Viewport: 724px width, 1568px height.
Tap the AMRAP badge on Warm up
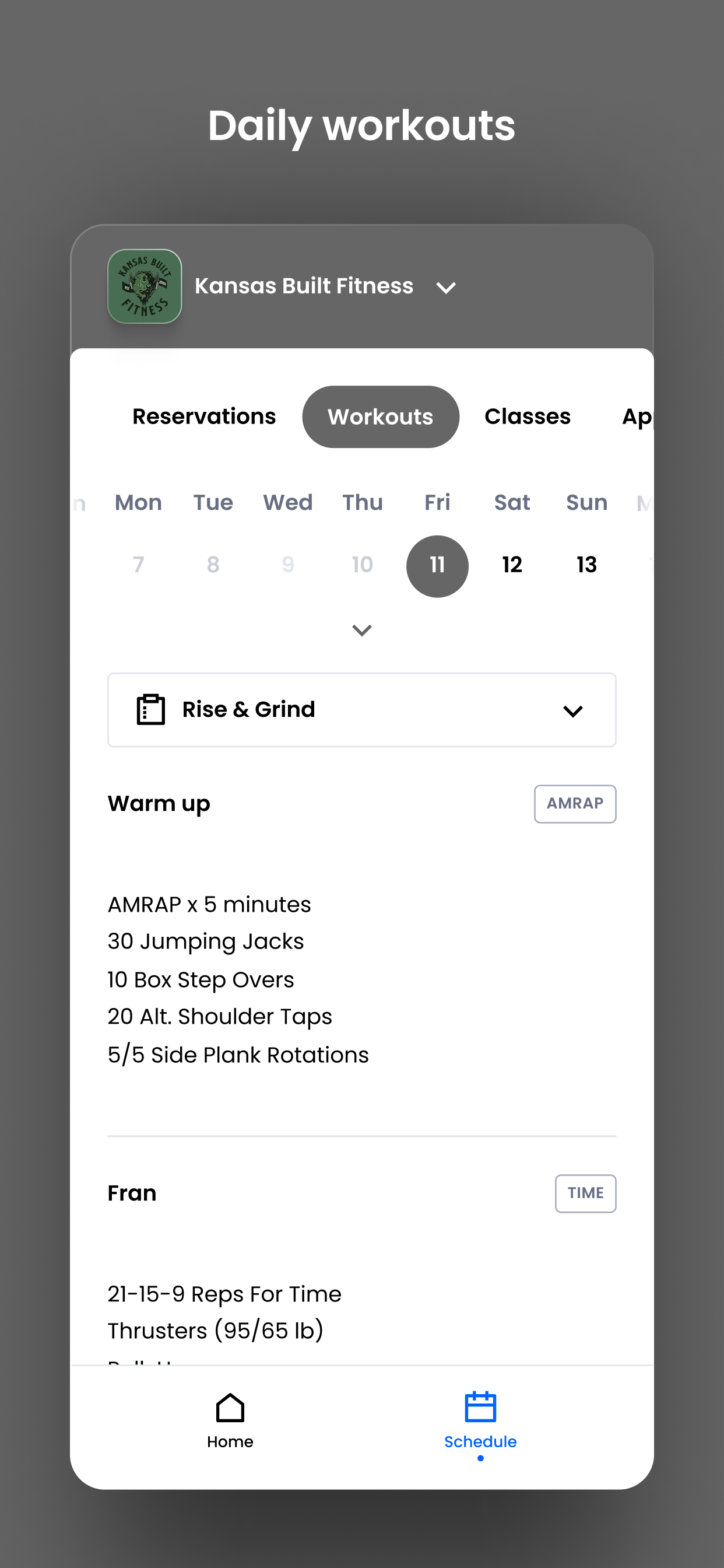click(575, 803)
